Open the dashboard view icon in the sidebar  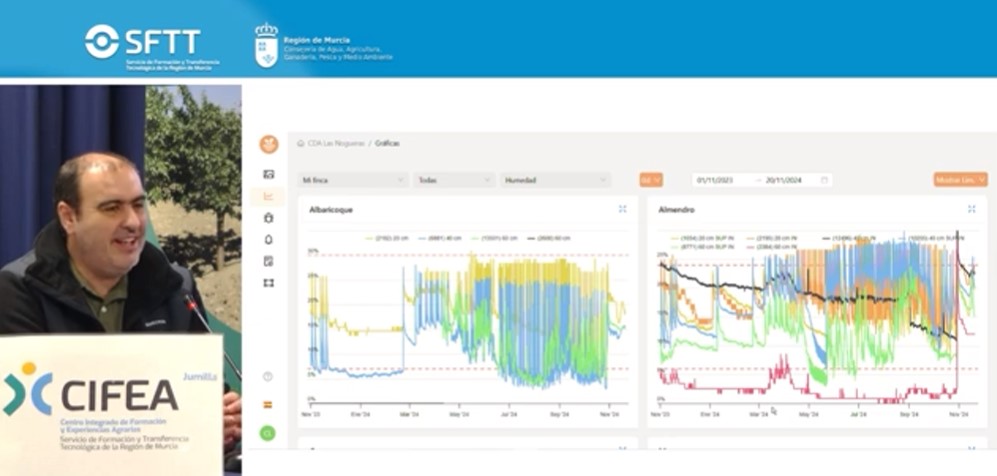click(268, 174)
